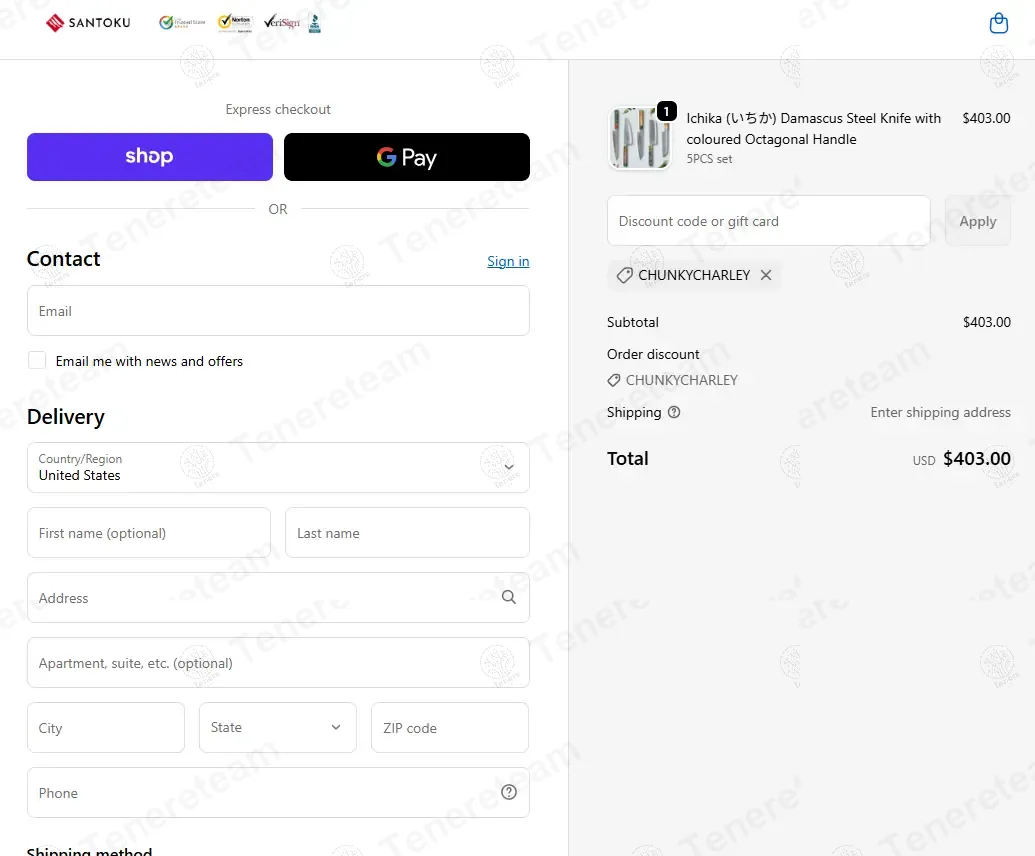The width and height of the screenshot is (1035, 856).
Task: Click the Enter shipping address text
Action: point(940,412)
